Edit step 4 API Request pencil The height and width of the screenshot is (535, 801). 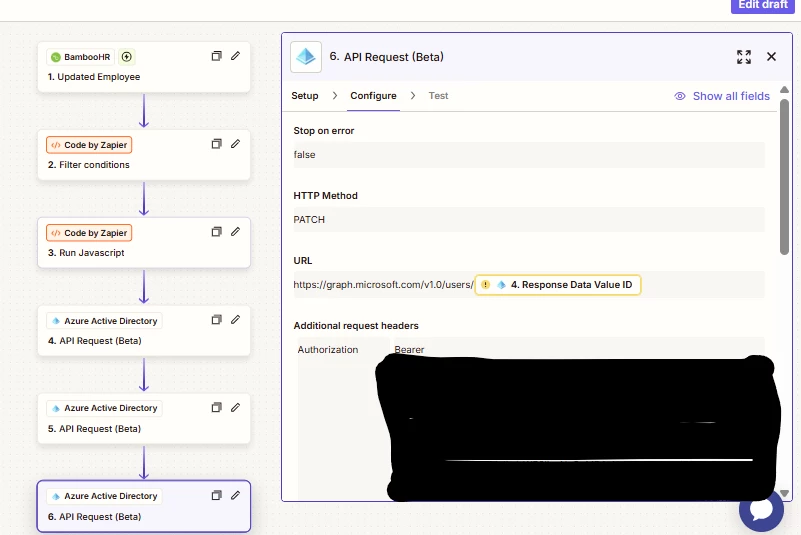point(235,319)
